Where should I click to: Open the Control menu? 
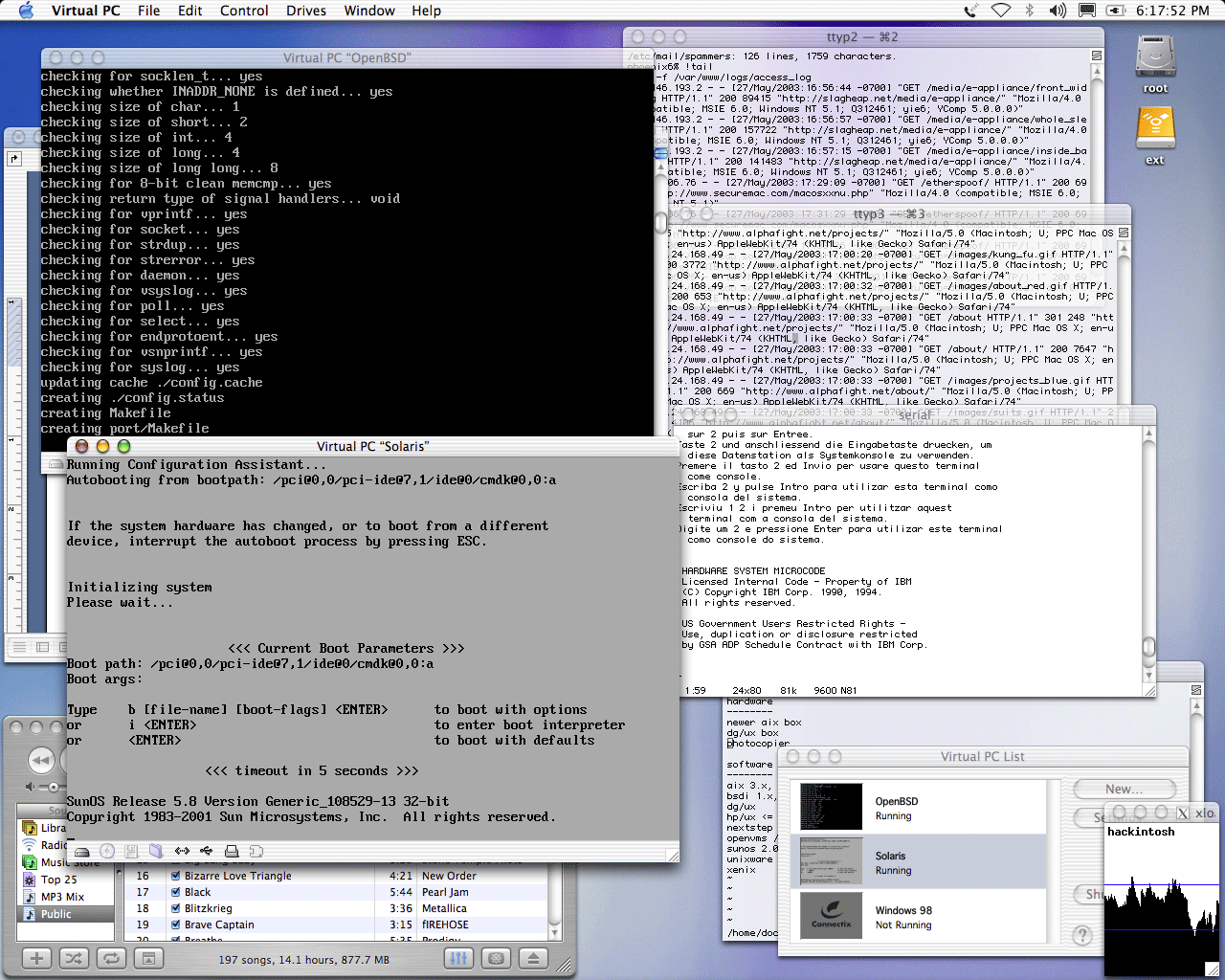point(244,11)
